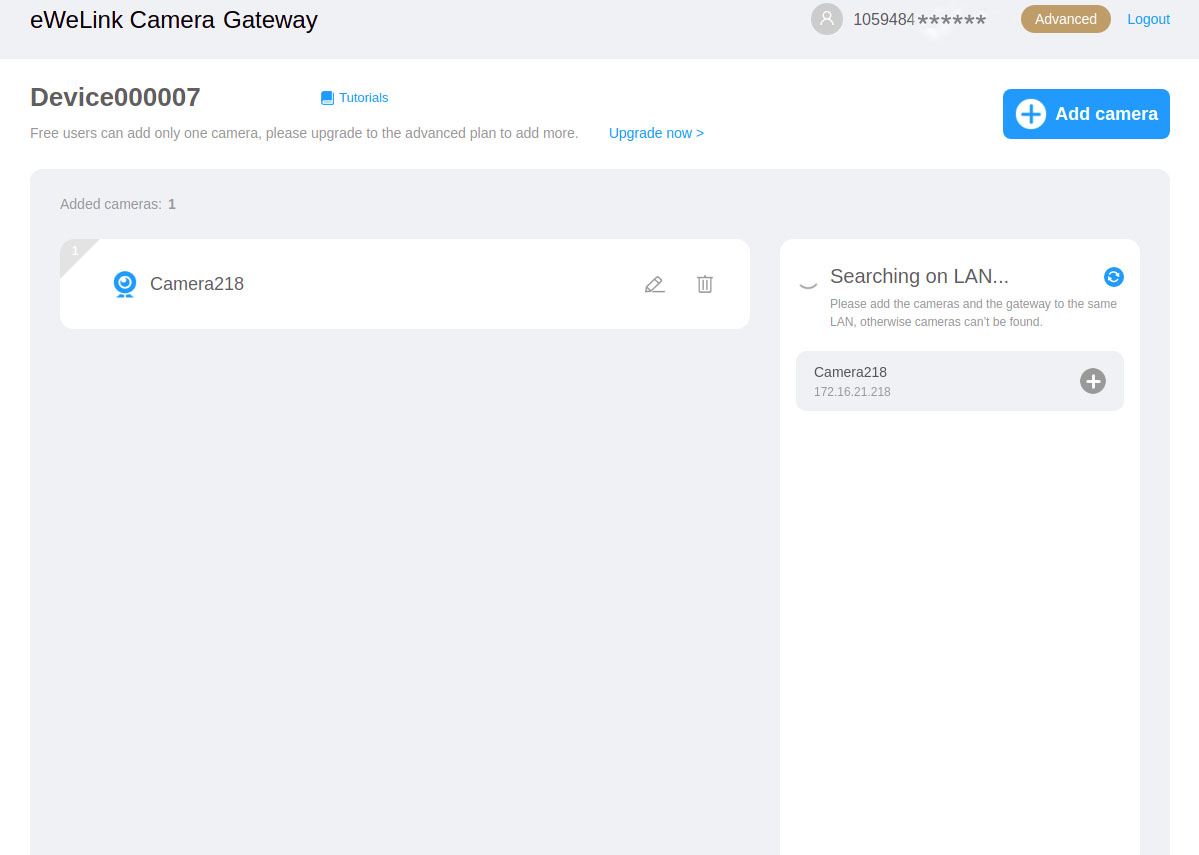Viewport: 1199px width, 855px height.
Task: Click the loading spinner beside Searching on LAN
Action: point(808,283)
